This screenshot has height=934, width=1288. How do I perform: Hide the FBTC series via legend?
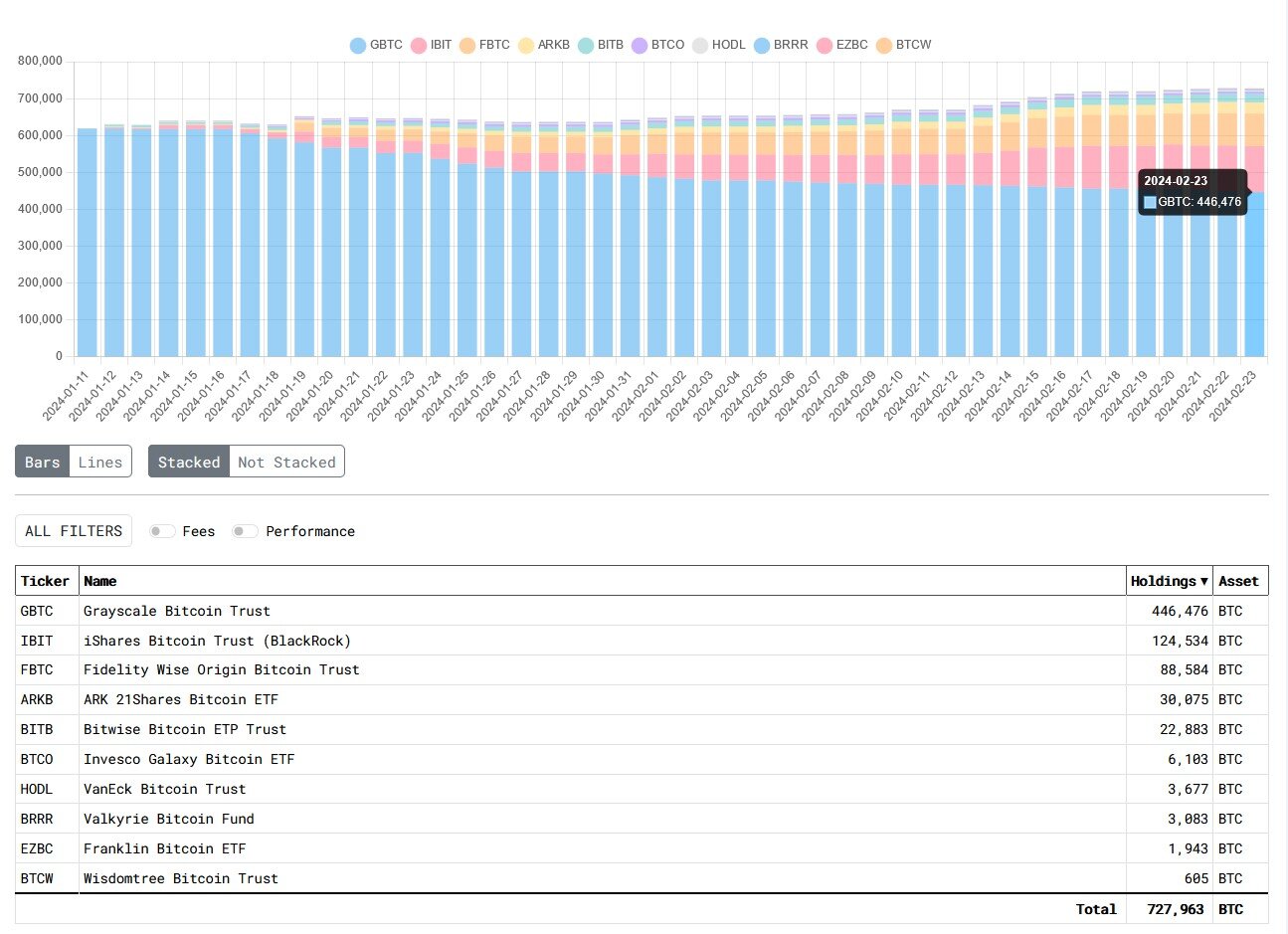tap(467, 46)
